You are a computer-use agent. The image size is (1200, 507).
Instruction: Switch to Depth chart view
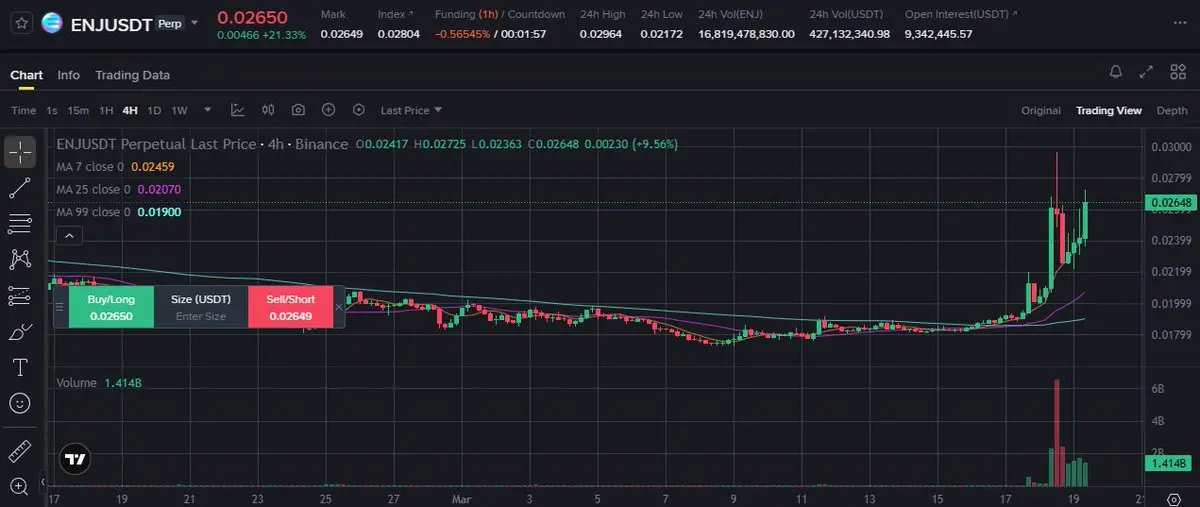pyautogui.click(x=1172, y=110)
